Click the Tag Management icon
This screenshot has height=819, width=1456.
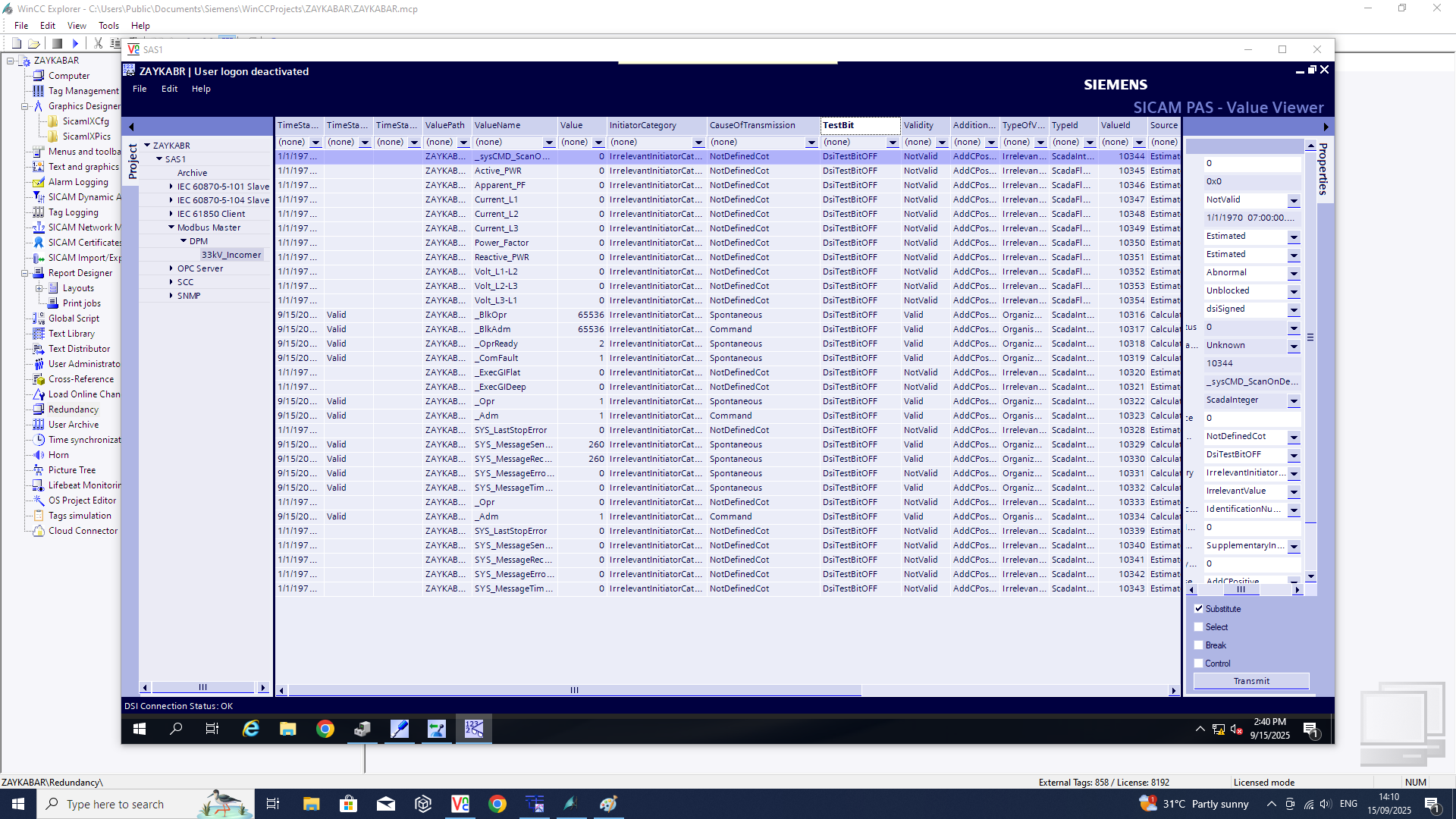[38, 91]
